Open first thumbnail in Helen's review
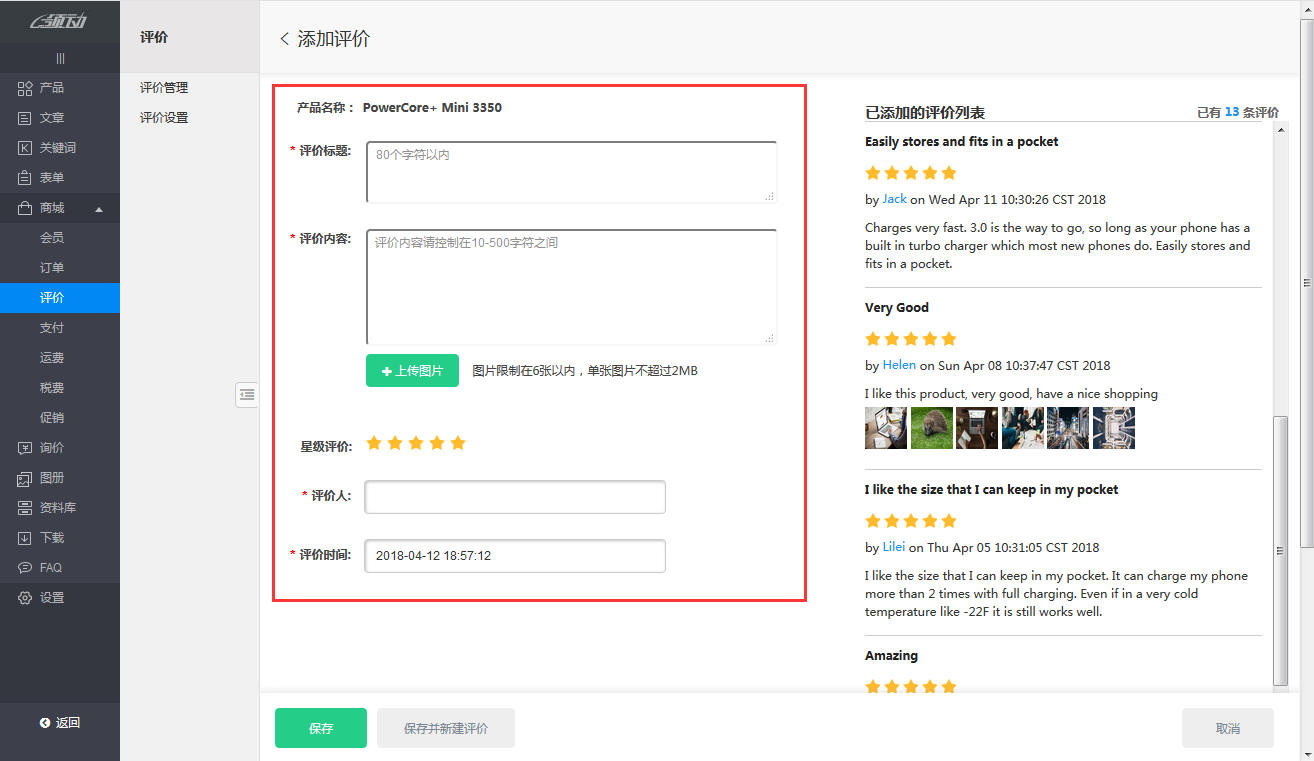This screenshot has height=761, width=1314. pos(885,428)
